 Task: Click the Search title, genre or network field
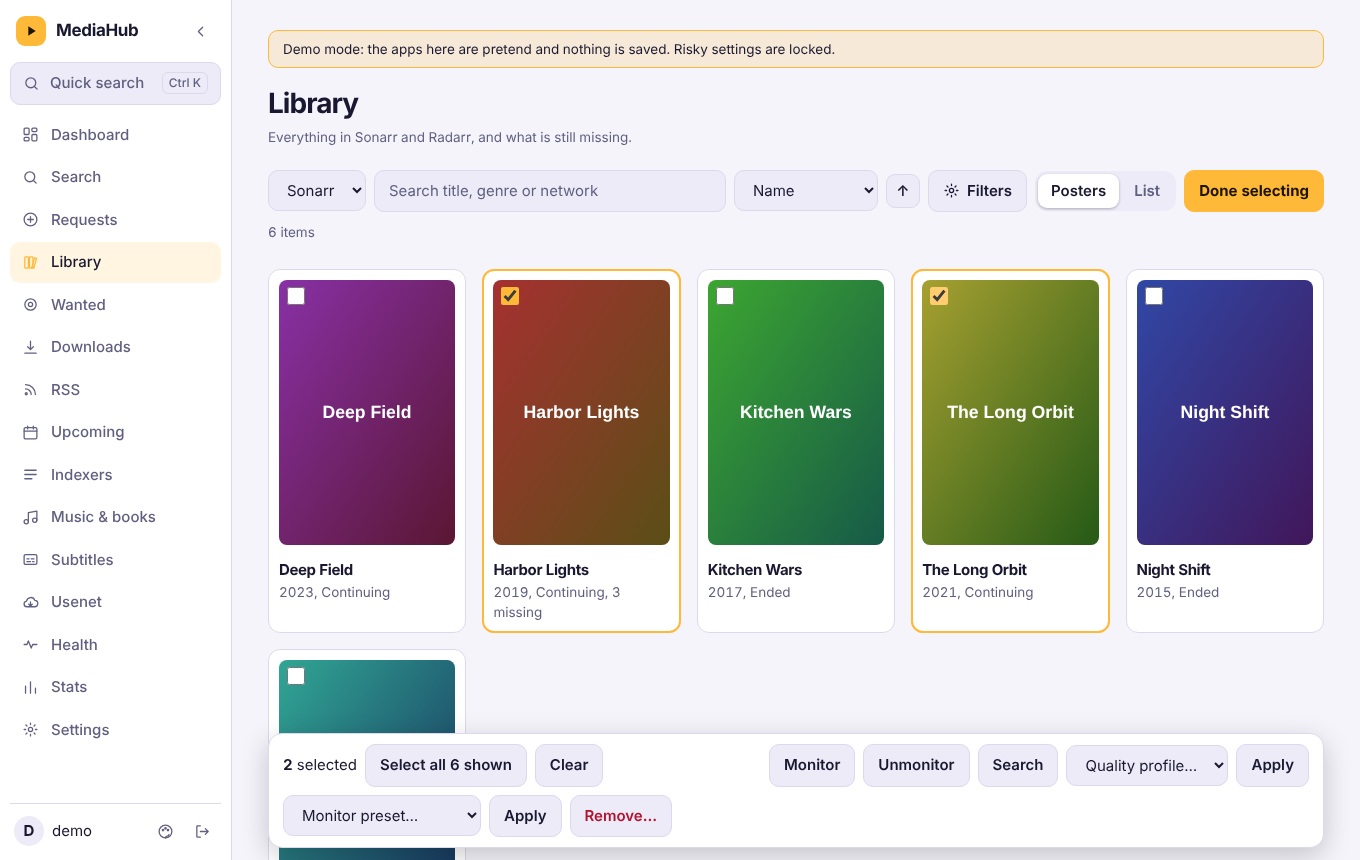[x=550, y=191]
